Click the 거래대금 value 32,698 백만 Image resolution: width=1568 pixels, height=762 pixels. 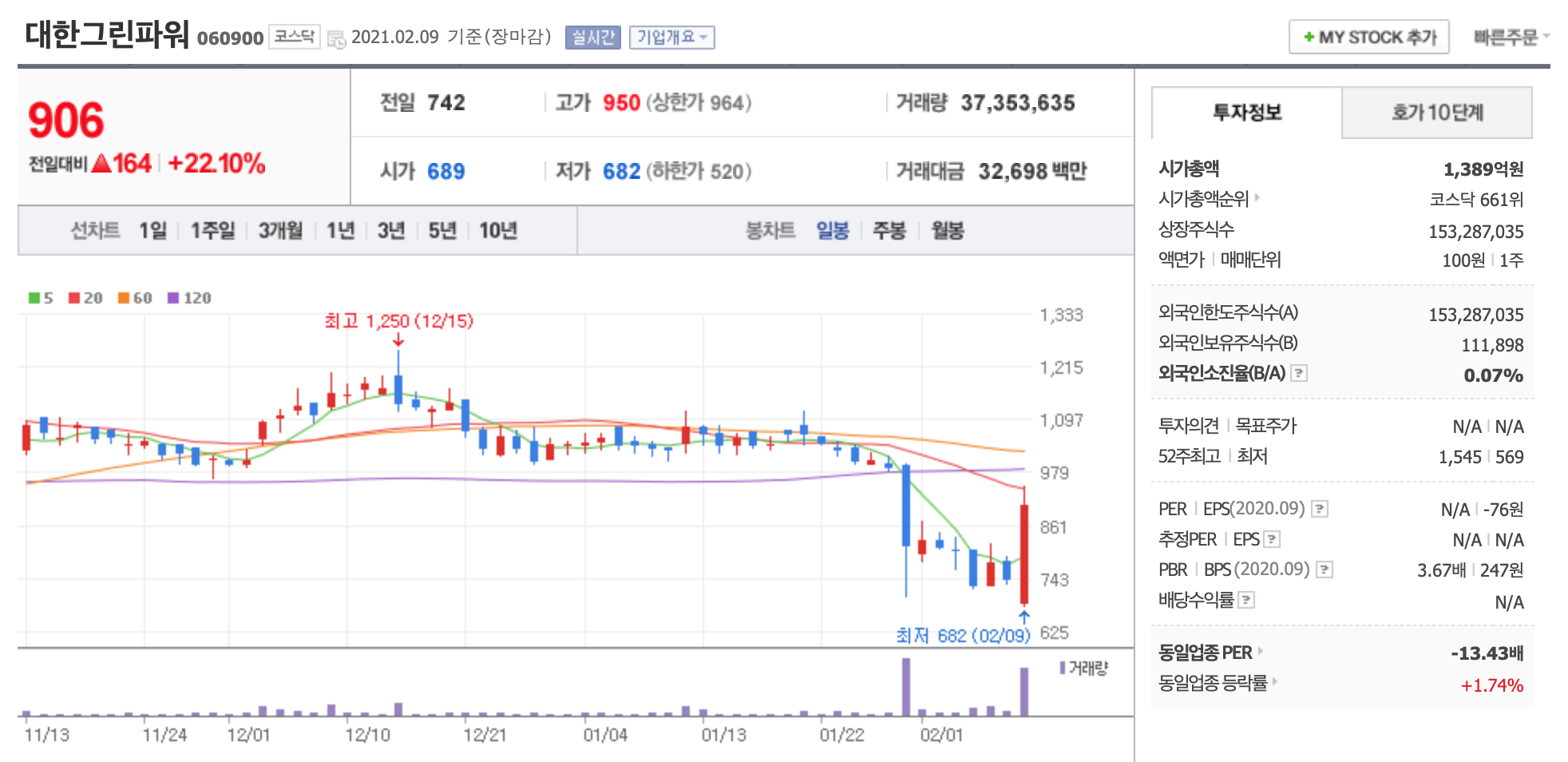click(1032, 171)
